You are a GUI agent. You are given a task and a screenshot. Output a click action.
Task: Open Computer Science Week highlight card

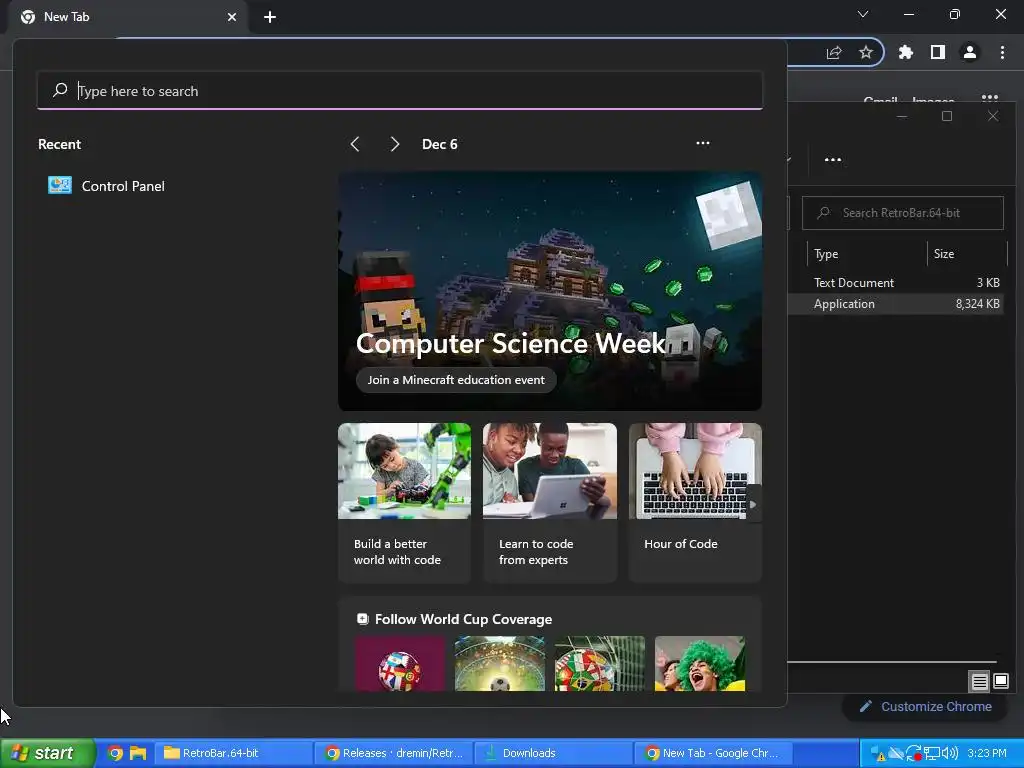point(550,291)
